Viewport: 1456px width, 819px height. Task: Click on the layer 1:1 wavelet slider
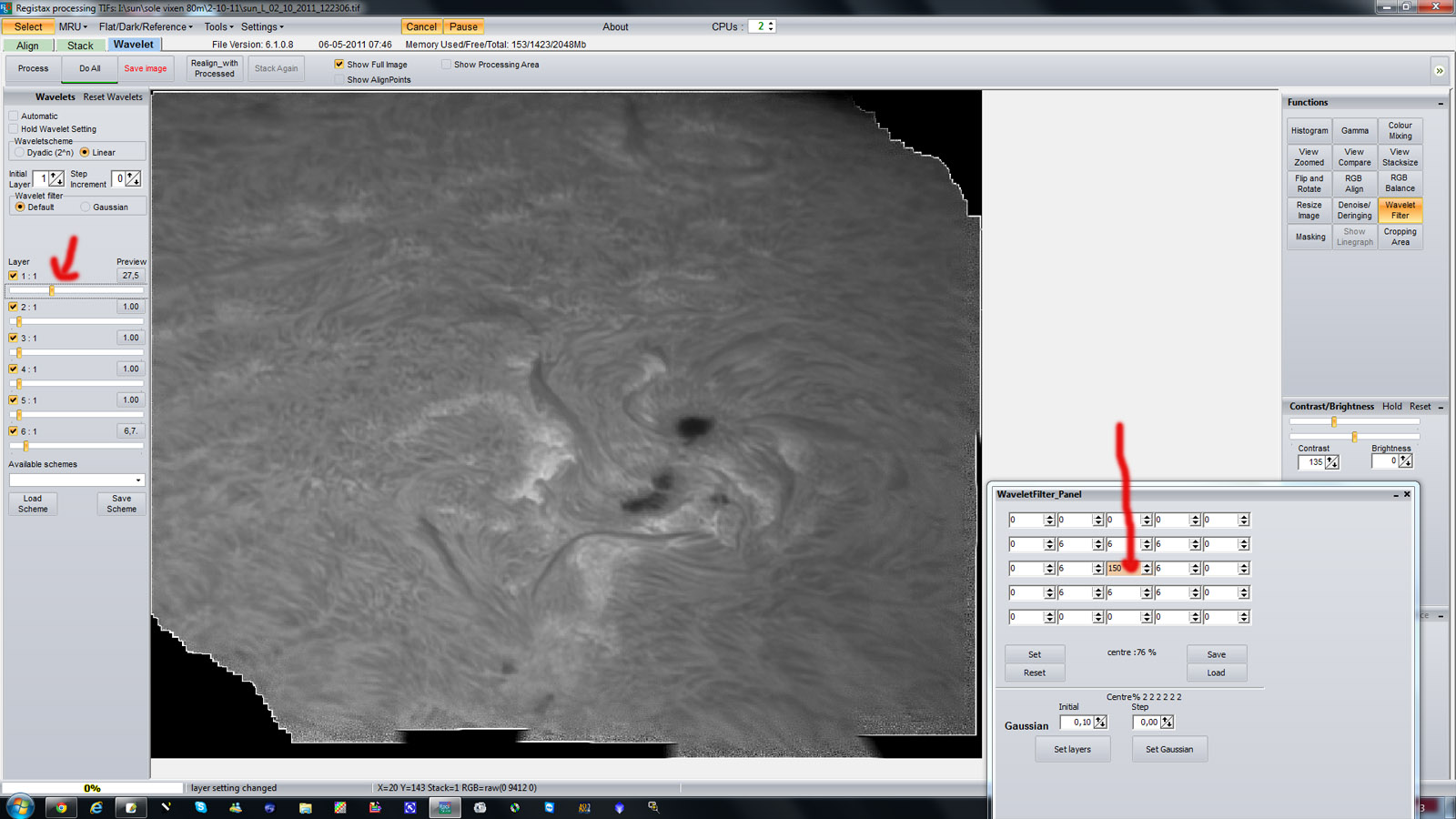tap(76, 290)
